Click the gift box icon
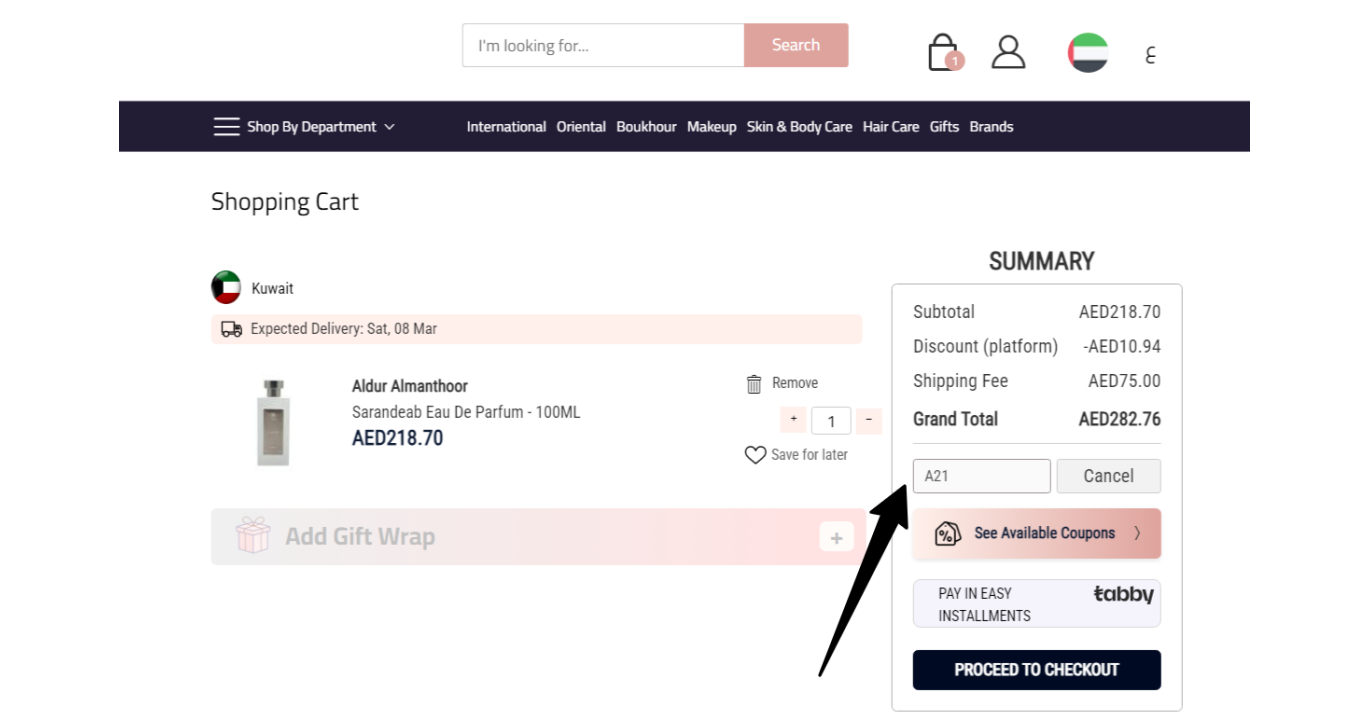1368x720 pixels. (x=253, y=536)
